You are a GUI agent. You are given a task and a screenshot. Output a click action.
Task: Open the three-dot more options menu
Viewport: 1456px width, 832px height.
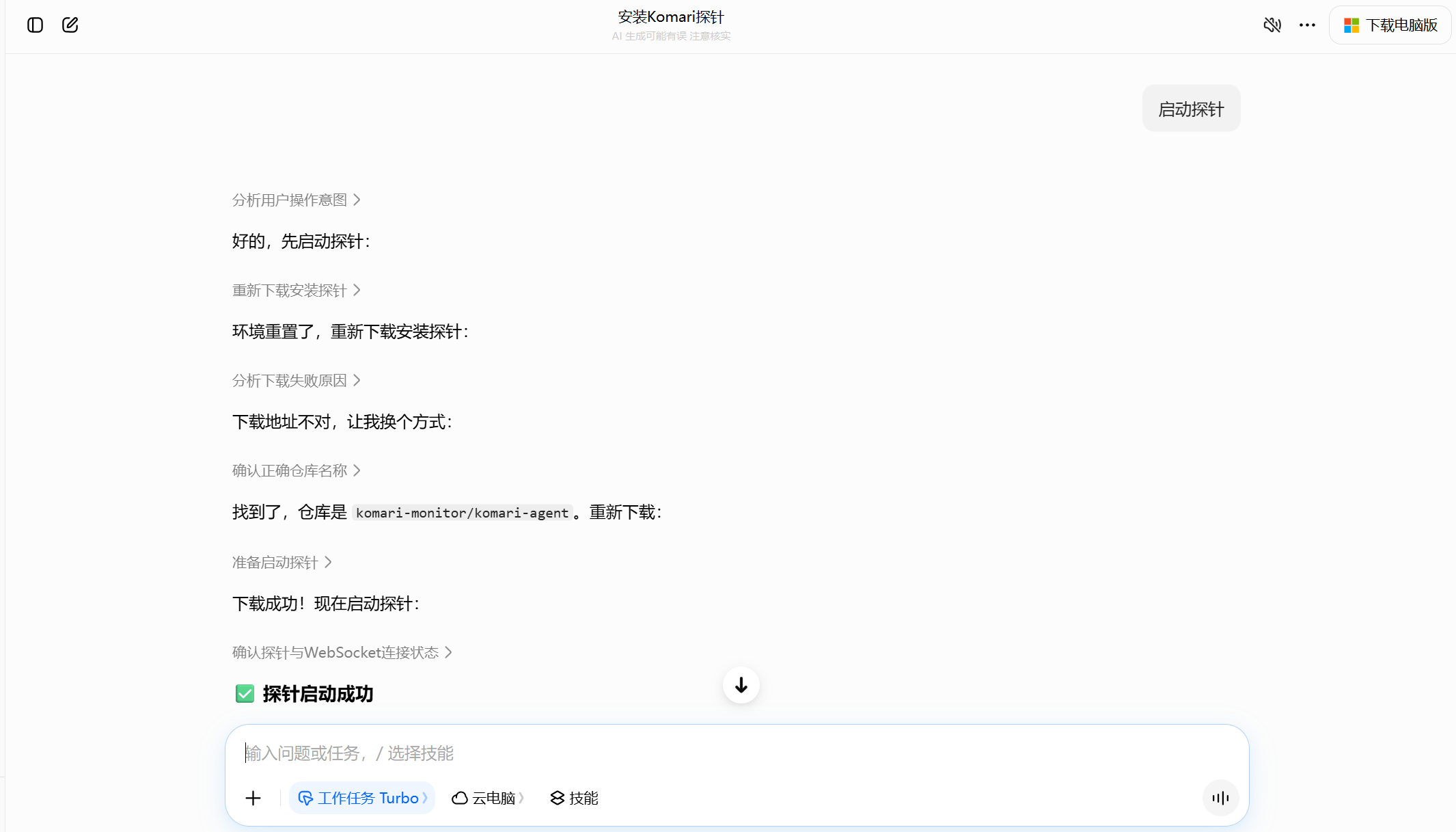pos(1307,25)
